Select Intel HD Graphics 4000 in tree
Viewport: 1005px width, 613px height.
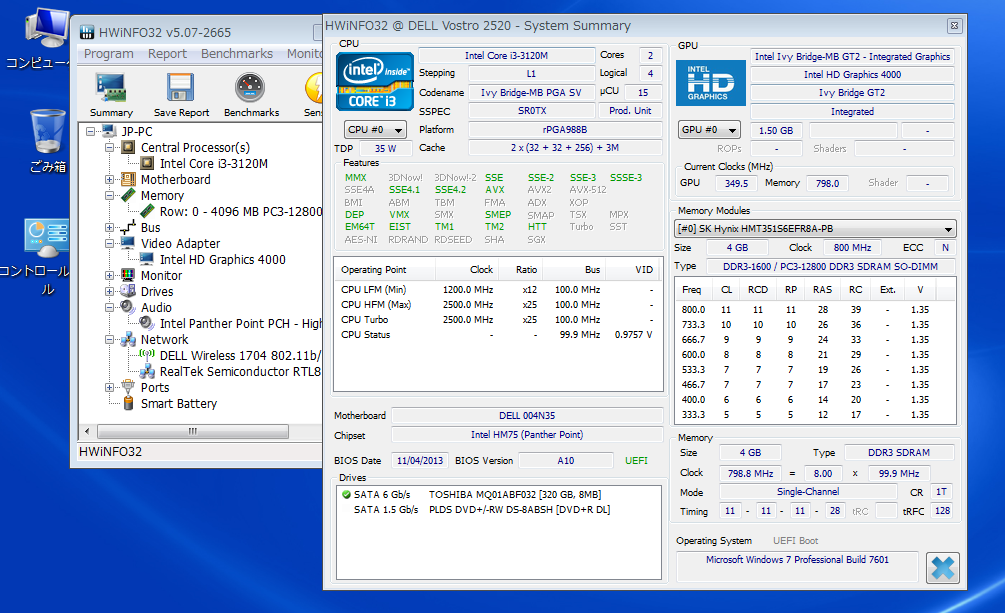(222, 260)
